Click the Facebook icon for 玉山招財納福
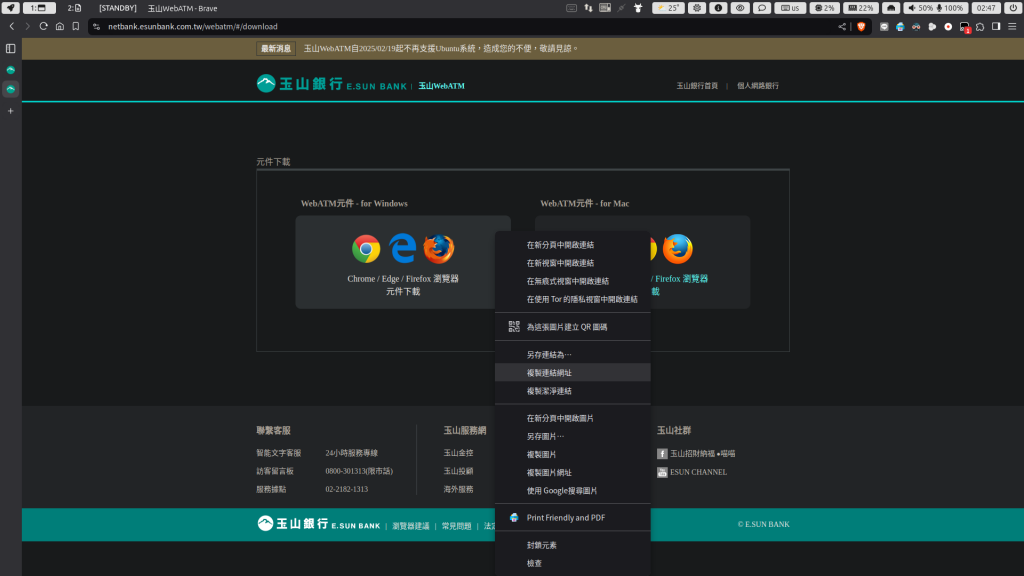This screenshot has height=576, width=1024. (x=662, y=453)
